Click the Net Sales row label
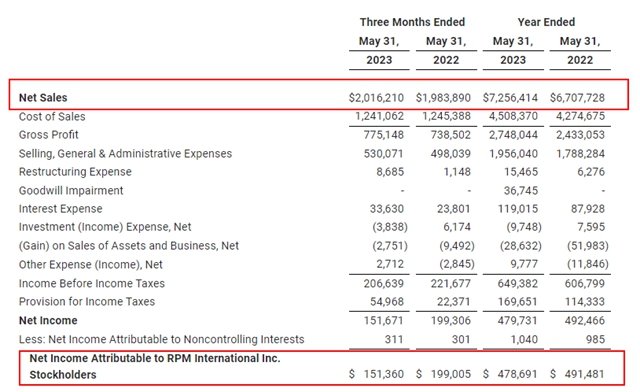 tap(43, 98)
